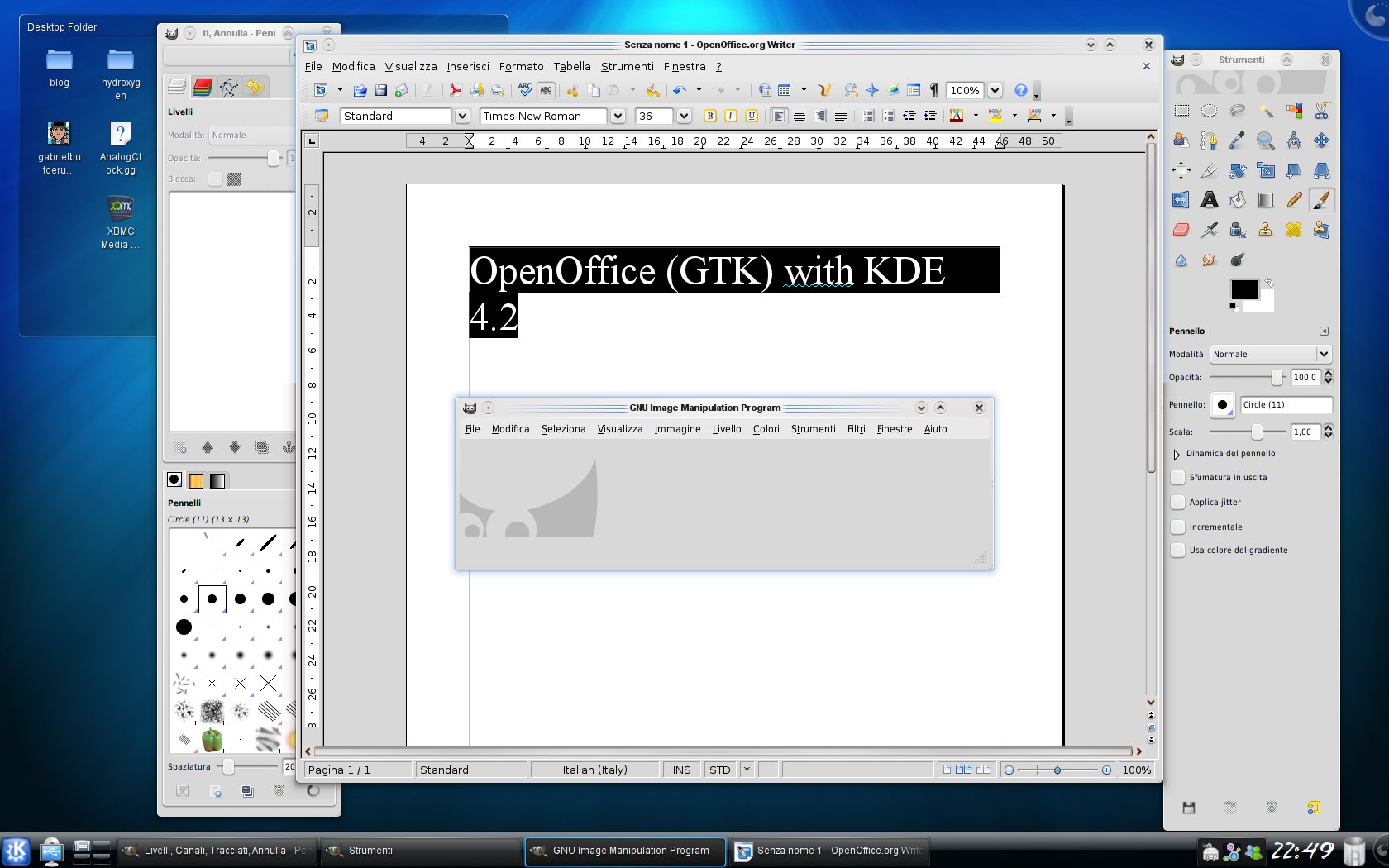Open Formato menu in Writer
The width and height of the screenshot is (1389, 868).
(x=522, y=67)
